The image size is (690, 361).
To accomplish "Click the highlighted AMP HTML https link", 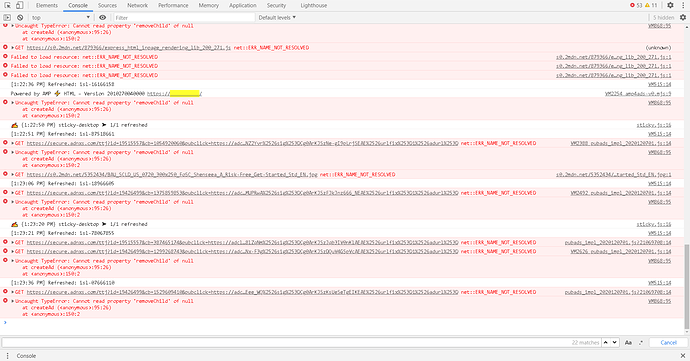I will pos(175,94).
